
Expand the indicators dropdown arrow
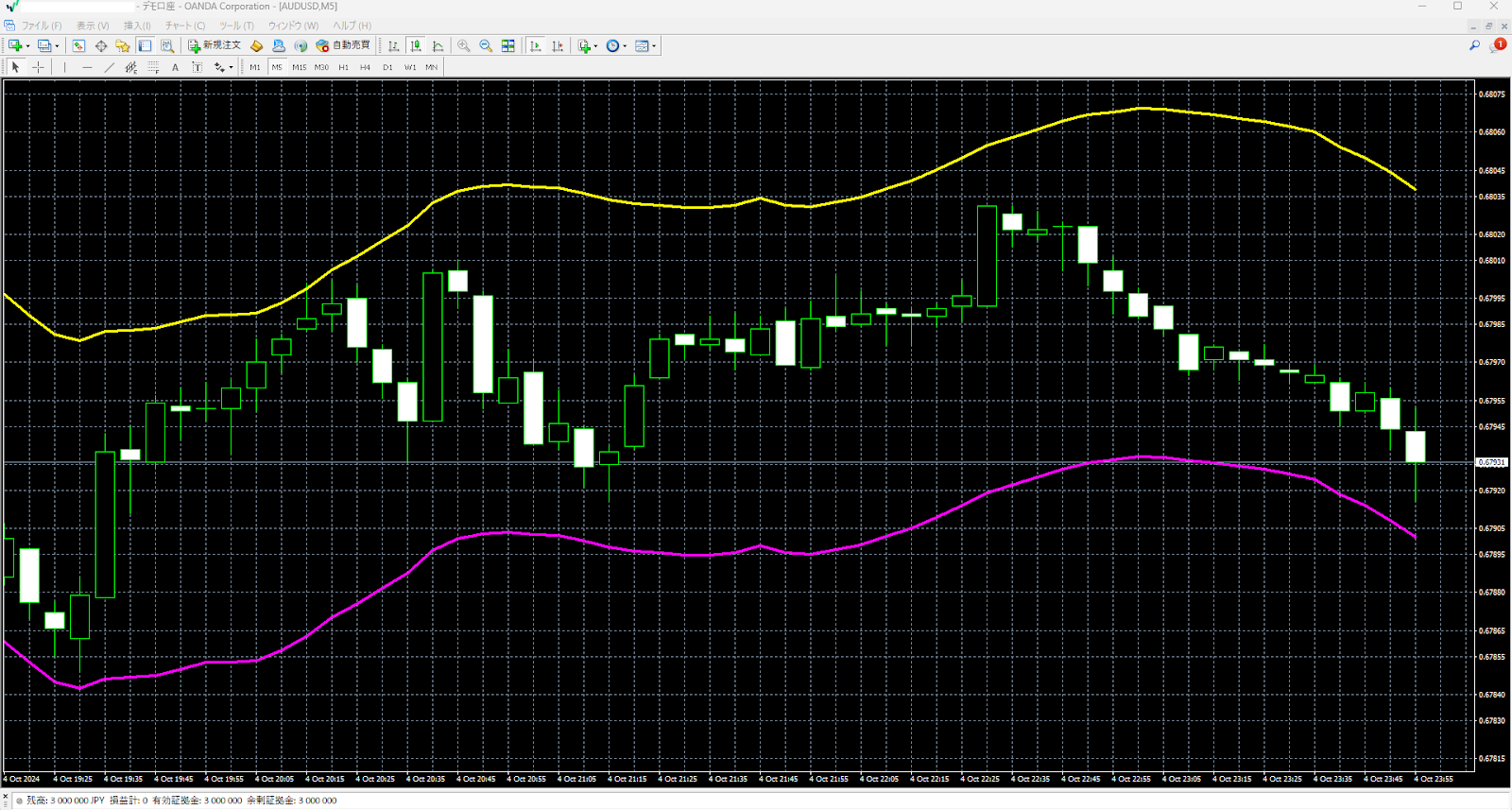pyautogui.click(x=595, y=46)
